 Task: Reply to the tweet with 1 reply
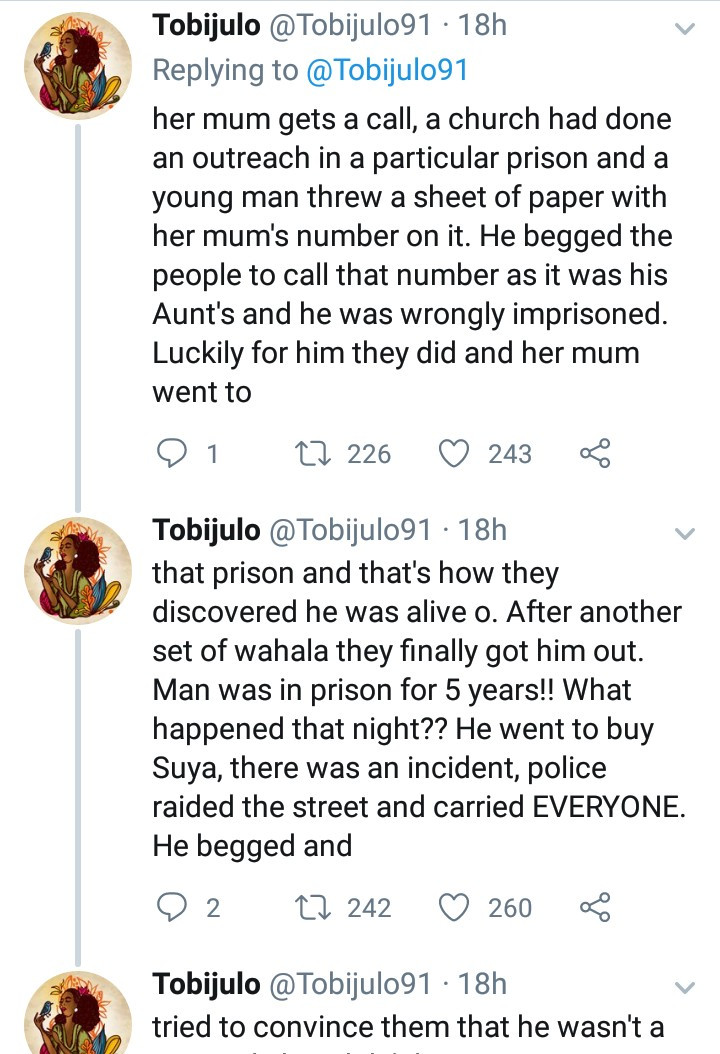[175, 454]
